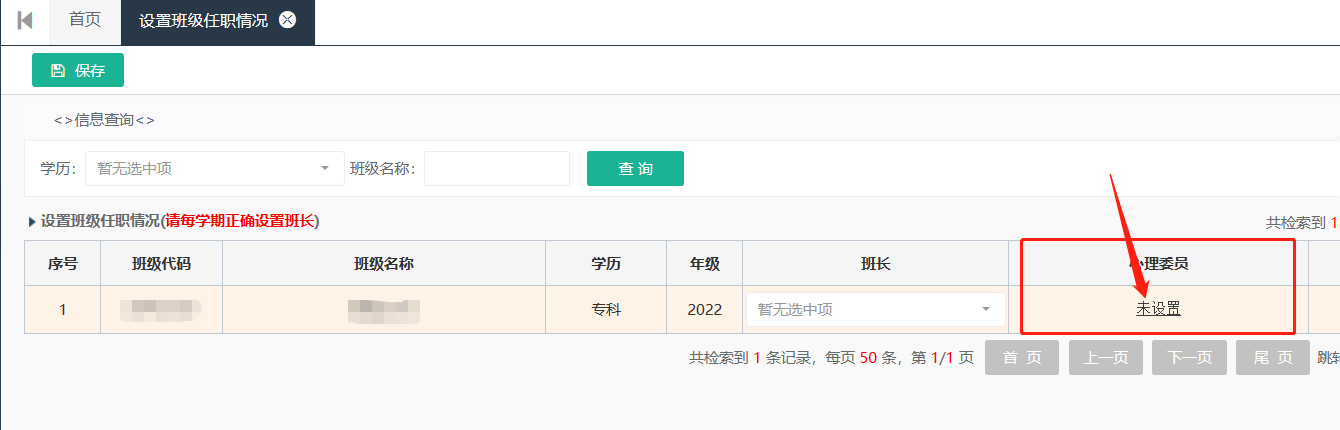This screenshot has width=1340, height=430.
Task: Jump to last page with 尾 页
Action: [1272, 358]
